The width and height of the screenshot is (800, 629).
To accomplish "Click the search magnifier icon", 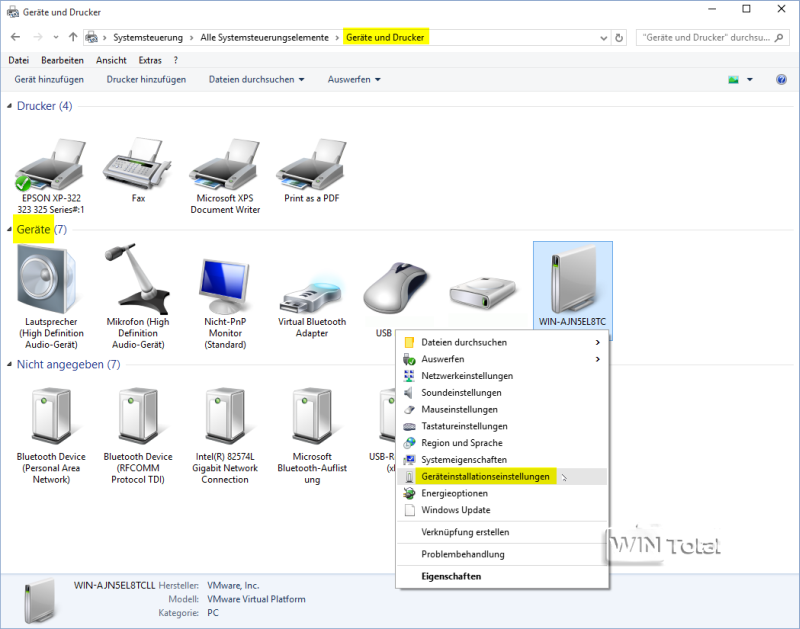I will (x=779, y=38).
